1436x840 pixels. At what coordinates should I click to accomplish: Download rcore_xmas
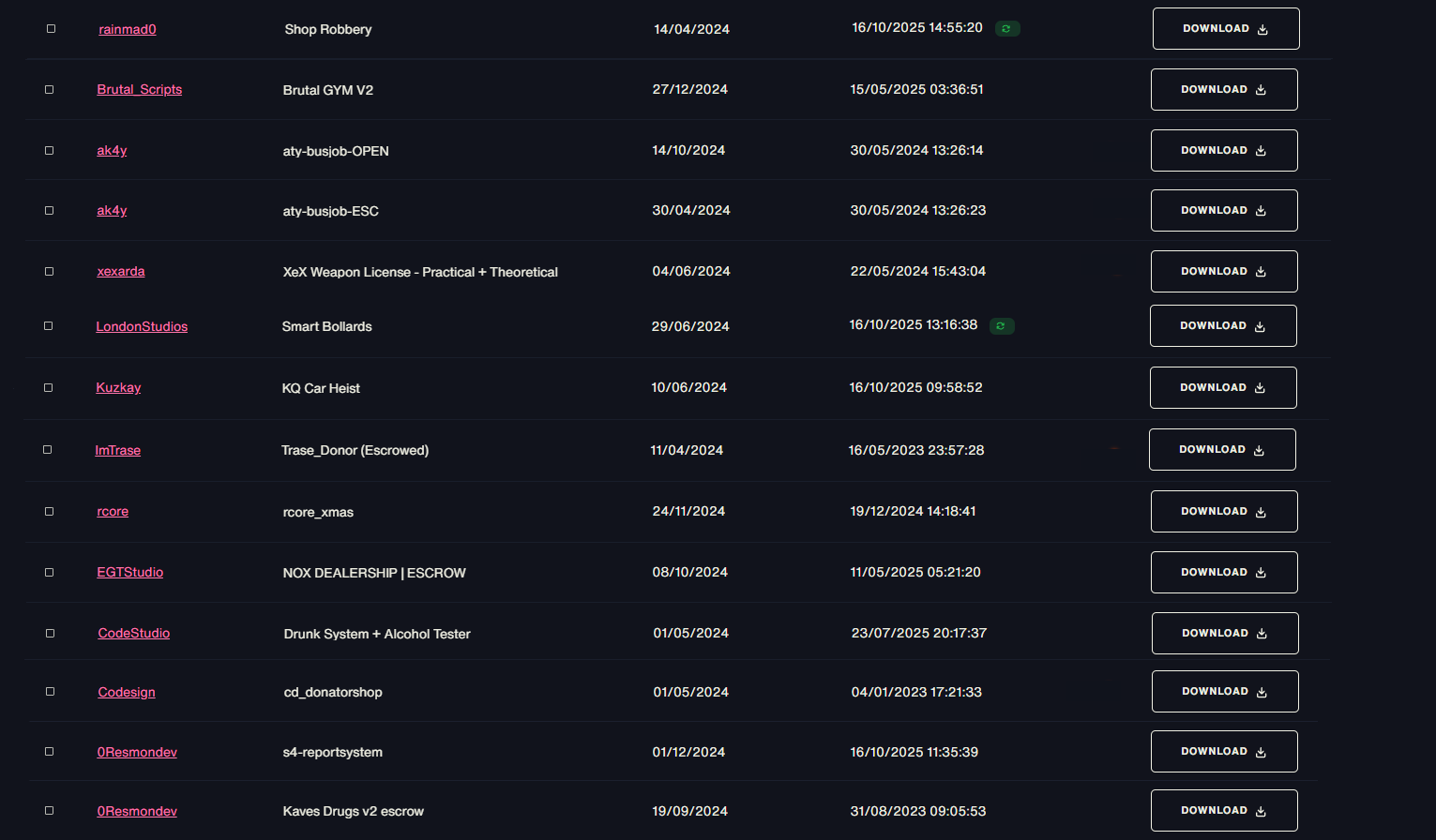pyautogui.click(x=1224, y=512)
